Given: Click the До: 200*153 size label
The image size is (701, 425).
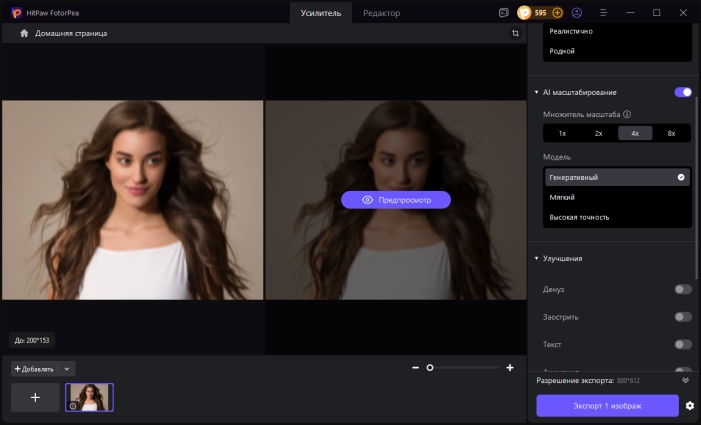Looking at the screenshot, I should (32, 341).
